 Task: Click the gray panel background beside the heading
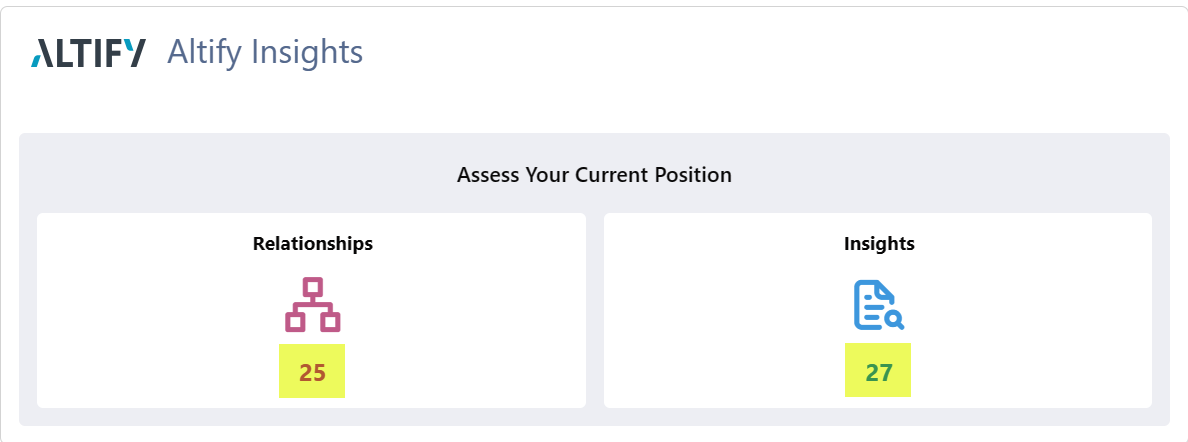click(x=227, y=174)
